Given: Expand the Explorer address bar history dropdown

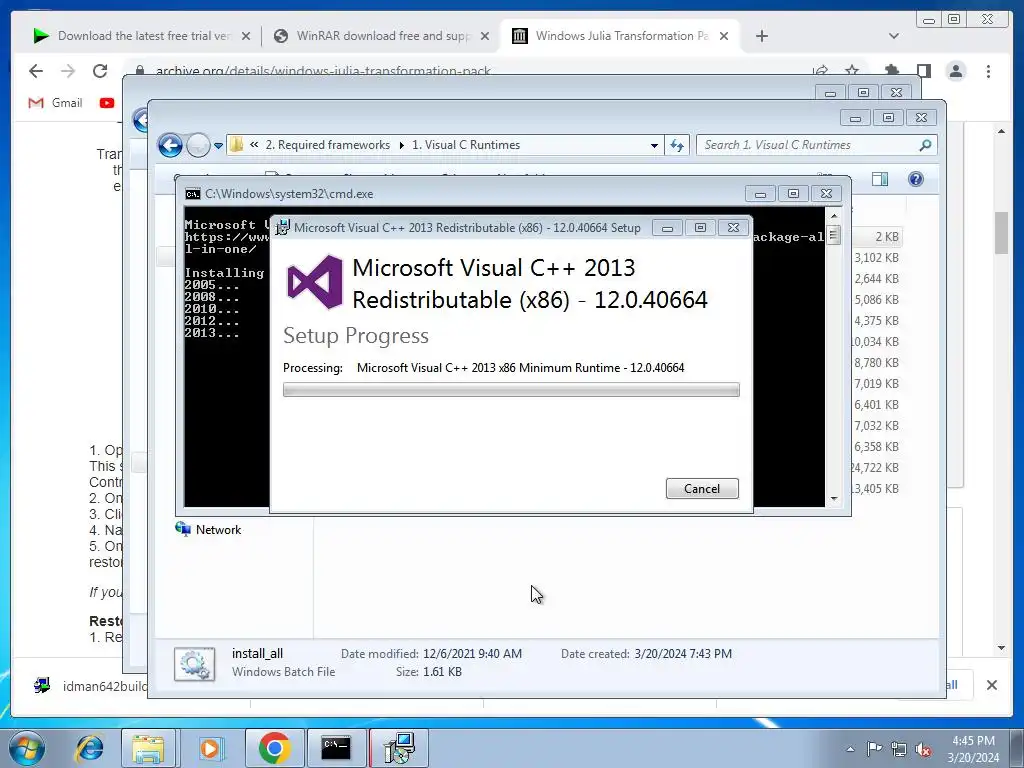Looking at the screenshot, I should click(654, 146).
